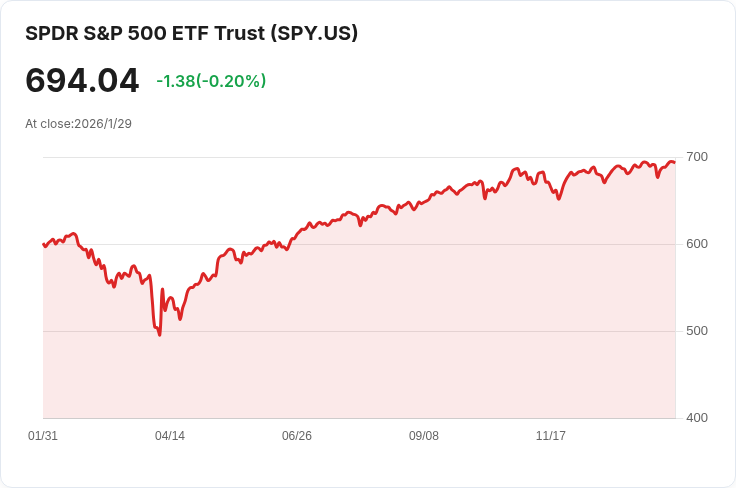Click the leftmost start of the red price line
The height and width of the screenshot is (488, 736).
point(44,244)
